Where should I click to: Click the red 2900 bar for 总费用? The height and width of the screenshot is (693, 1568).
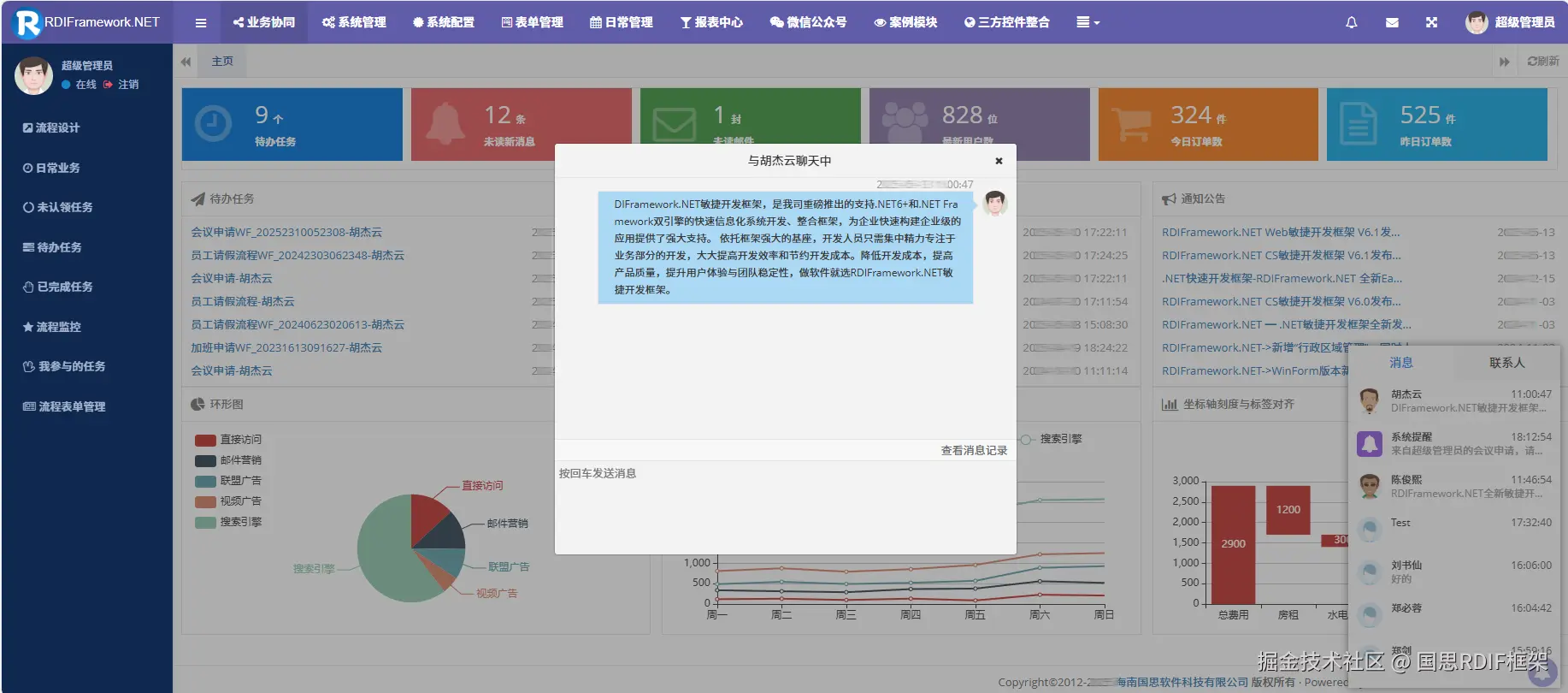[x=1234, y=544]
